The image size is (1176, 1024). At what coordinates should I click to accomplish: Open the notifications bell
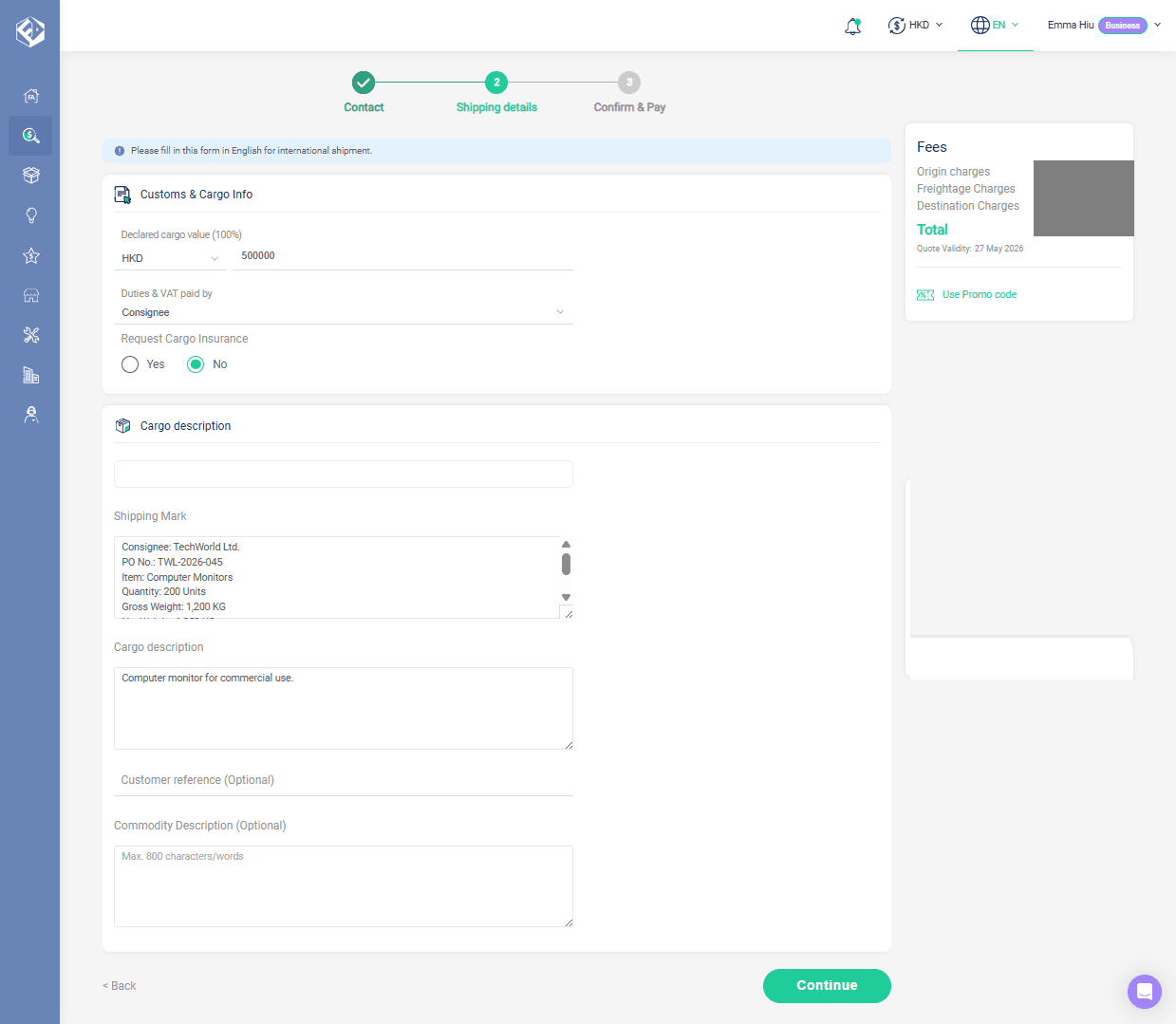[x=852, y=26]
